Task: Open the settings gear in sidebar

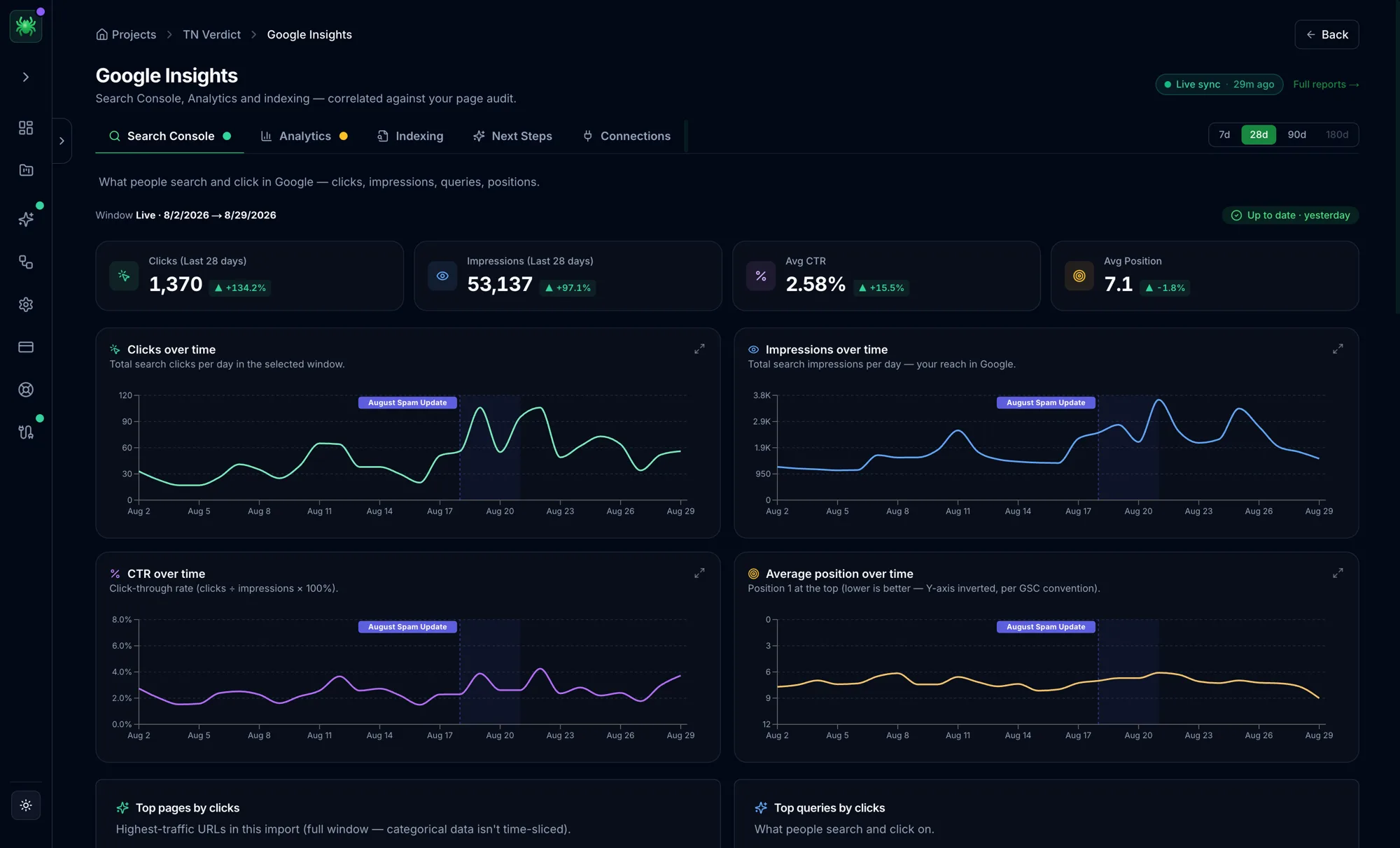Action: click(x=26, y=304)
